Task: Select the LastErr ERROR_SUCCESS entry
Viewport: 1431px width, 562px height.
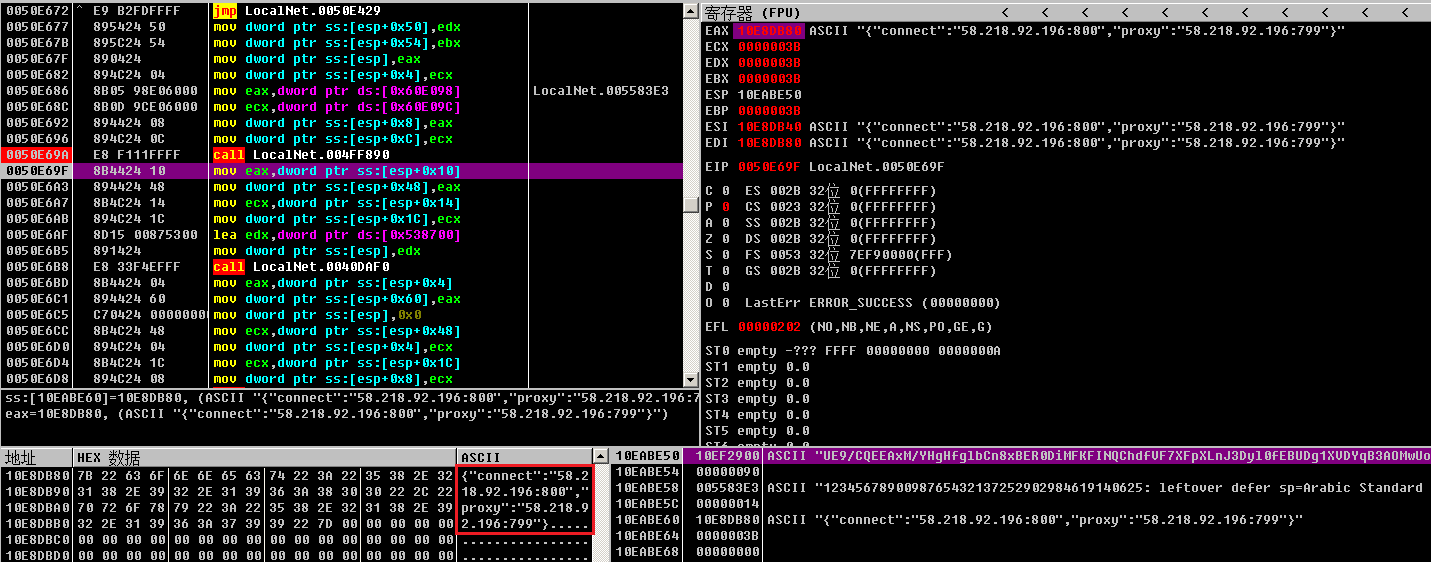Action: (x=872, y=303)
